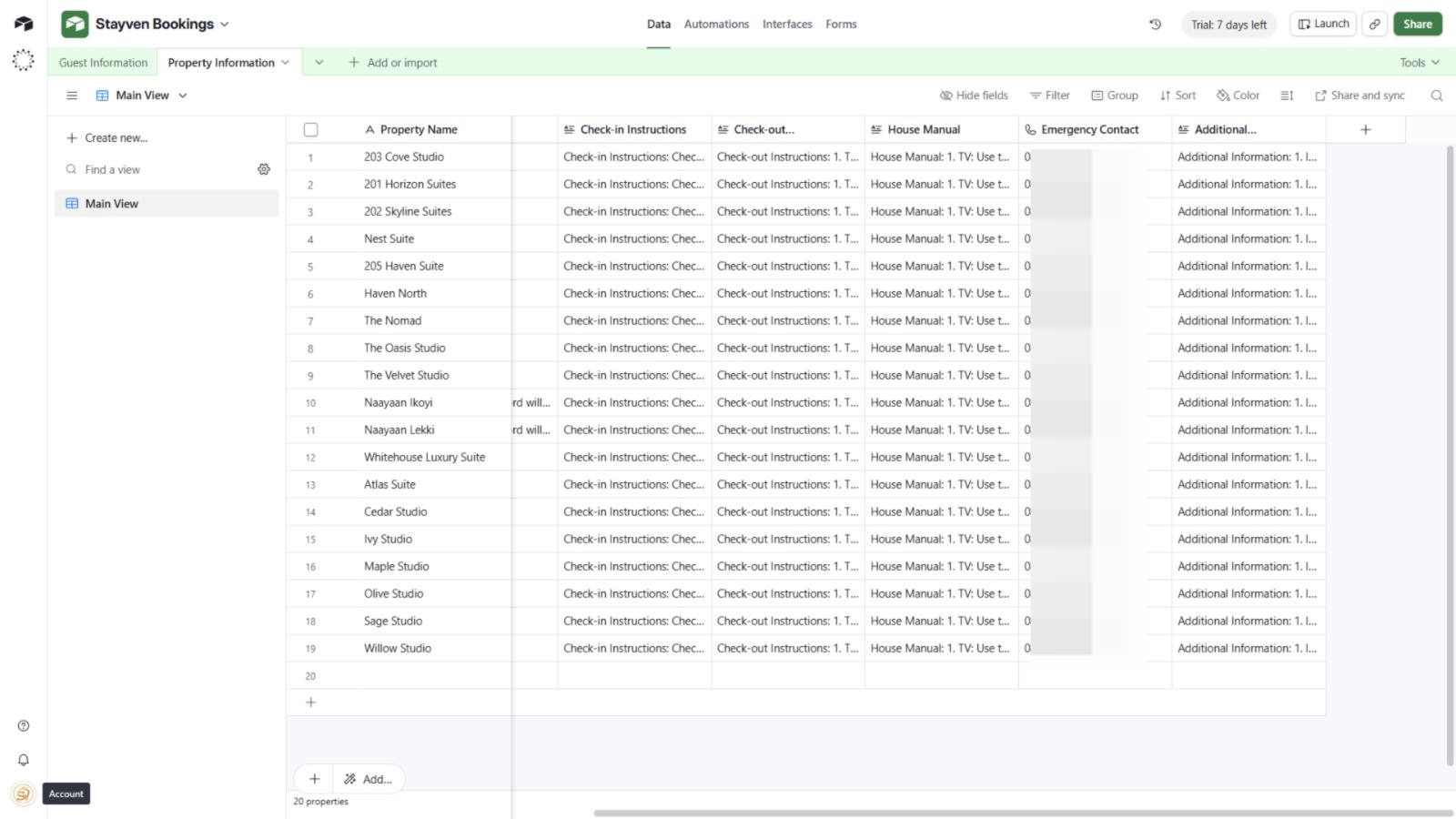Open the Filter toolbar option
Image resolution: width=1456 pixels, height=819 pixels.
point(1049,96)
